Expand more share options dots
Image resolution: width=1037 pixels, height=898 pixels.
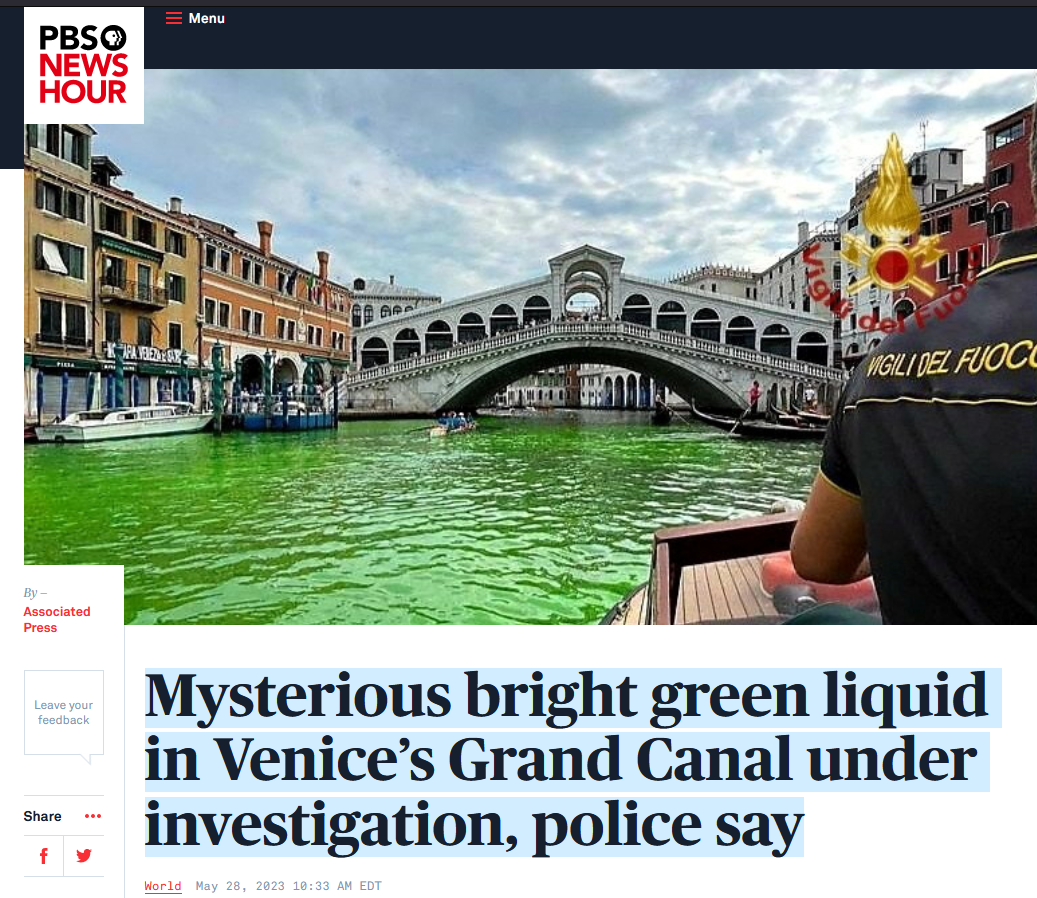93,816
